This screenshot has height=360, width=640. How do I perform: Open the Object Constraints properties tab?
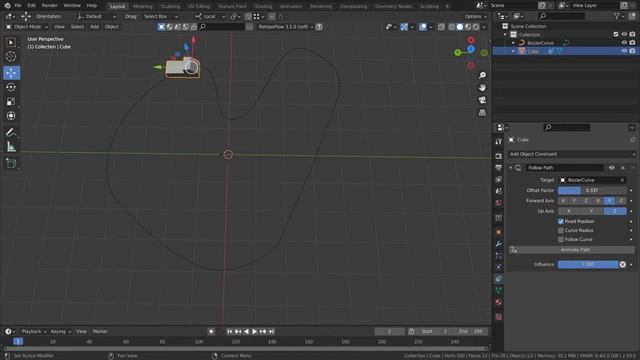click(498, 279)
